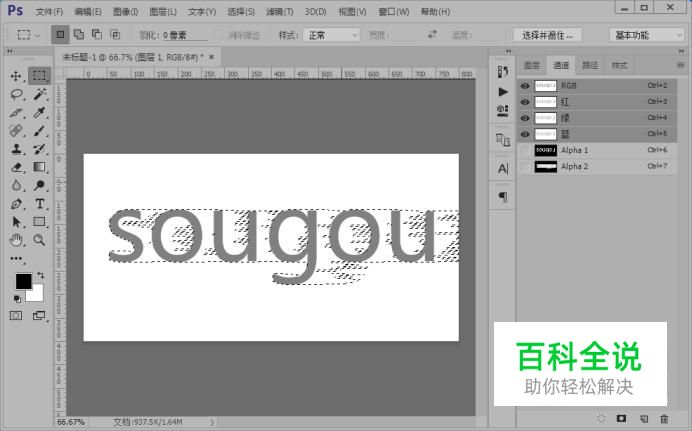Hide the 绿 channel eye
692x431 pixels.
(x=525, y=118)
